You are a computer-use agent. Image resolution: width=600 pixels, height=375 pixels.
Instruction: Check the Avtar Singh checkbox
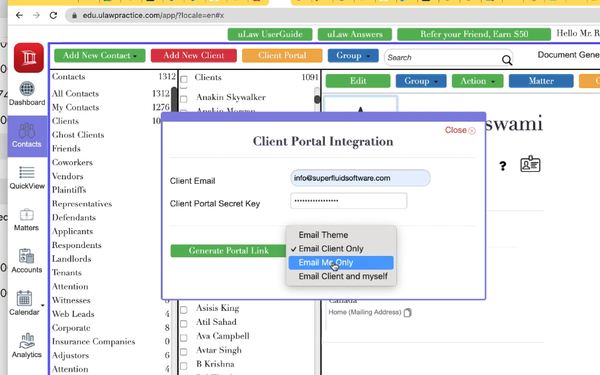click(x=184, y=352)
